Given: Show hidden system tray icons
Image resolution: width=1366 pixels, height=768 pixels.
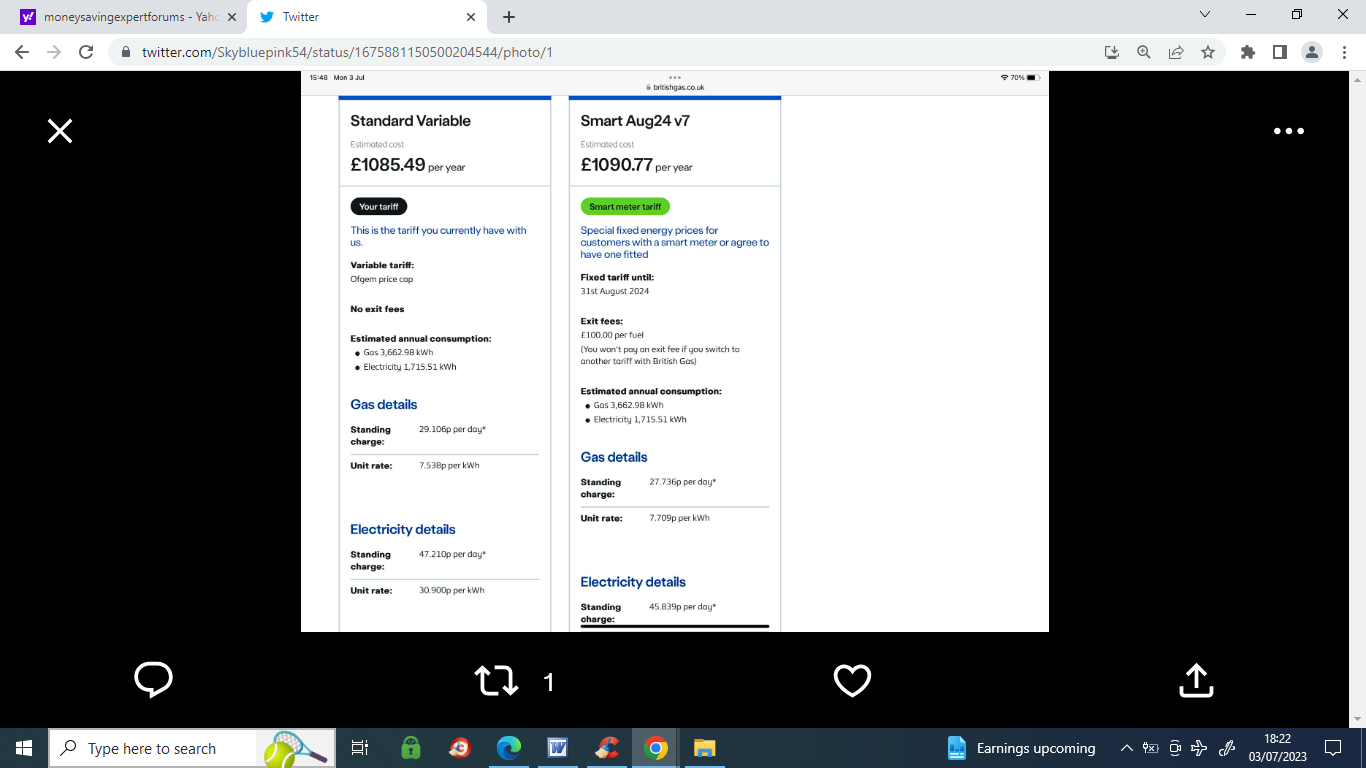Looking at the screenshot, I should [1127, 748].
